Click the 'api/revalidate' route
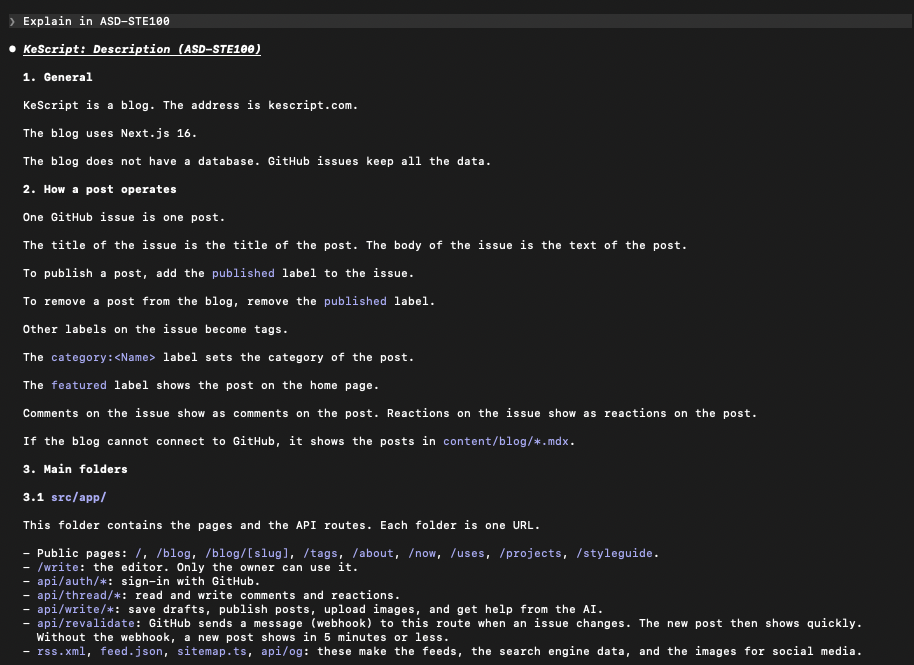Viewport: 914px width, 665px height. 86,623
